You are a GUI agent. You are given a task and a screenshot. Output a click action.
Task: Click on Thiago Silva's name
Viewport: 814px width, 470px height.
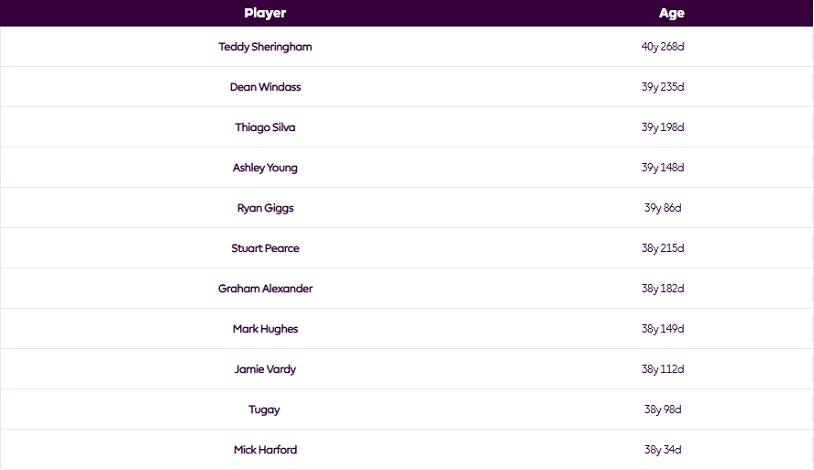(x=265, y=127)
